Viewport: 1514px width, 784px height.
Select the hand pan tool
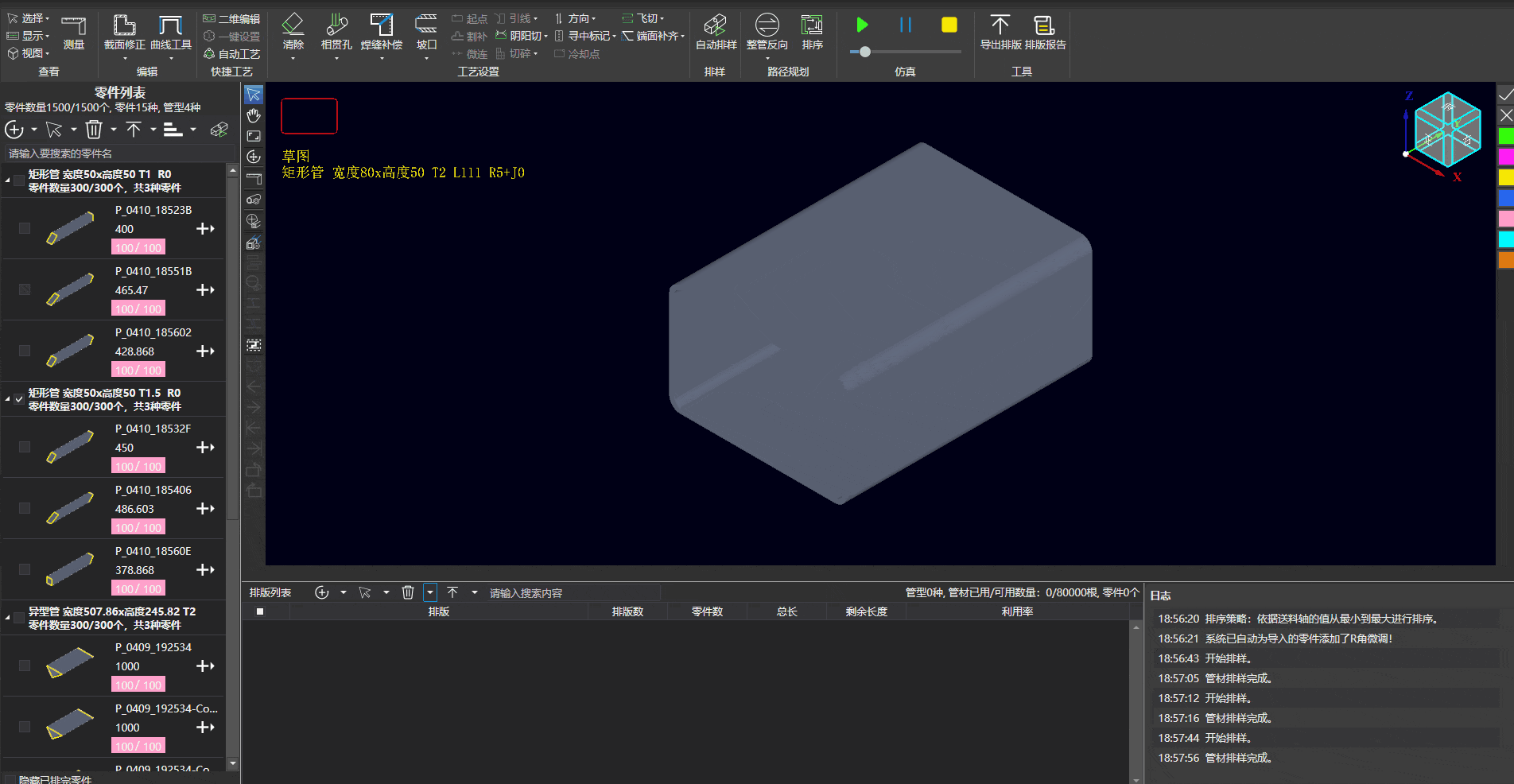tap(254, 115)
